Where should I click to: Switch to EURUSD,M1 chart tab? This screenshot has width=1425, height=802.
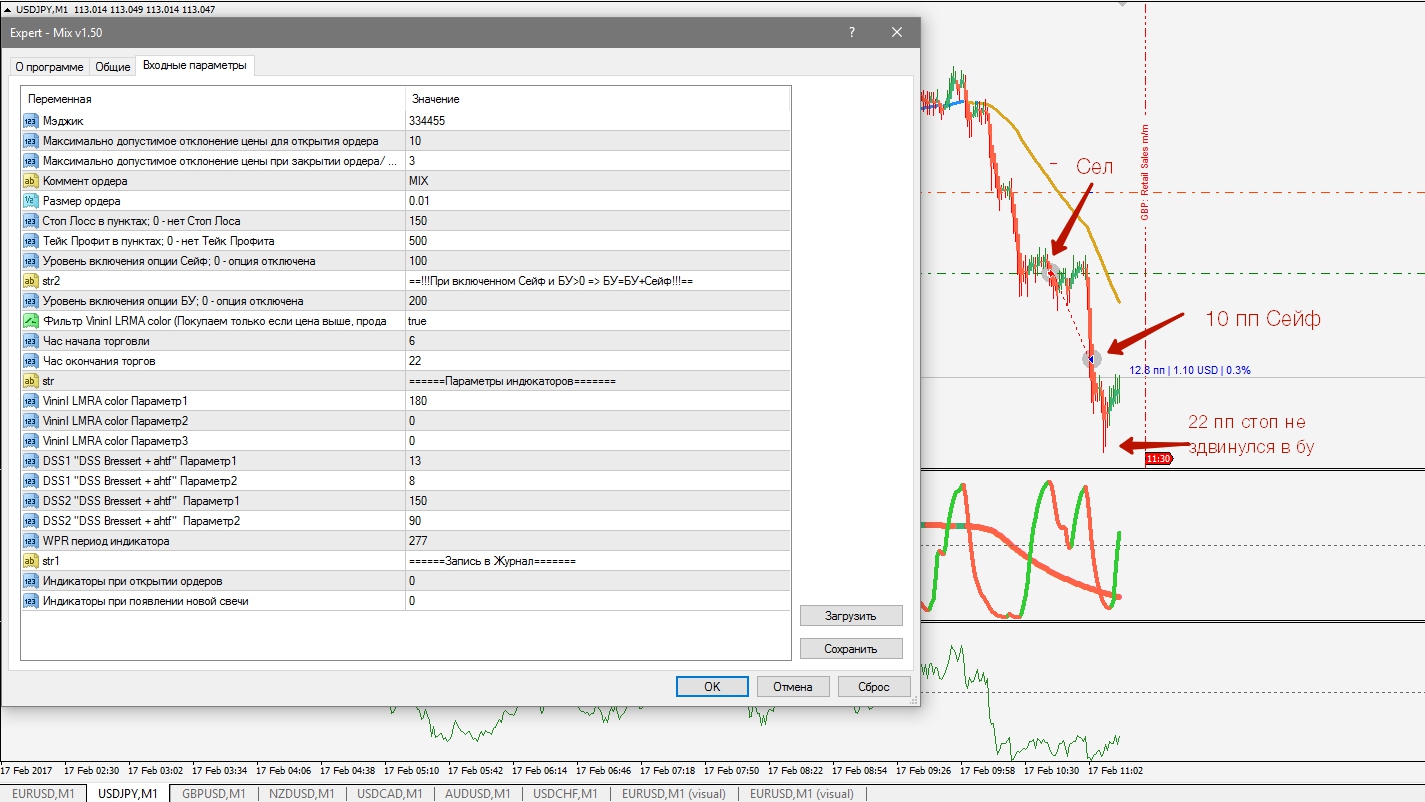click(x=43, y=794)
